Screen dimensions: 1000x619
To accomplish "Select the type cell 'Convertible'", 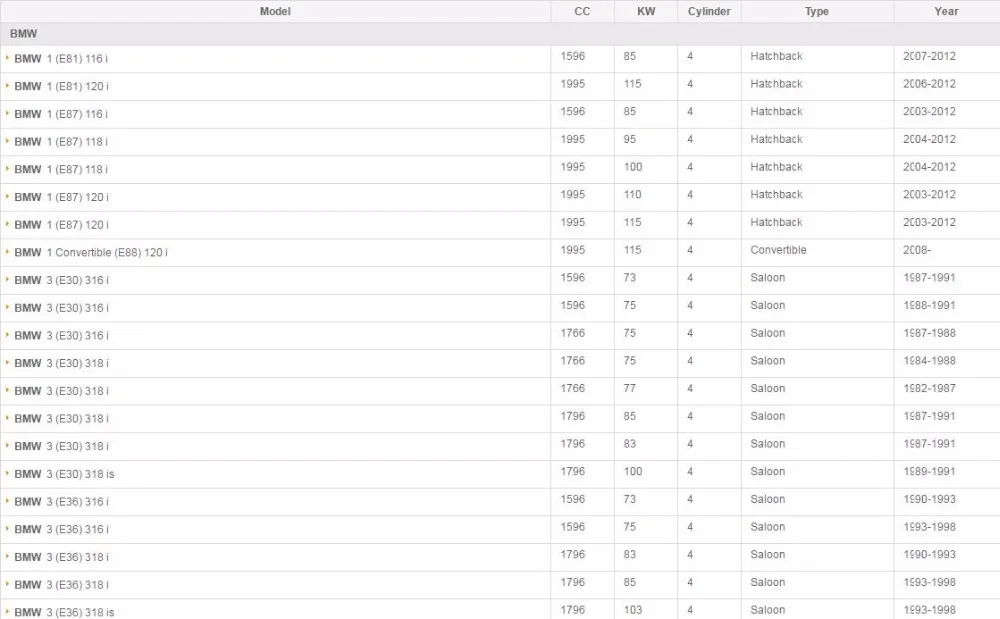I will (778, 250).
